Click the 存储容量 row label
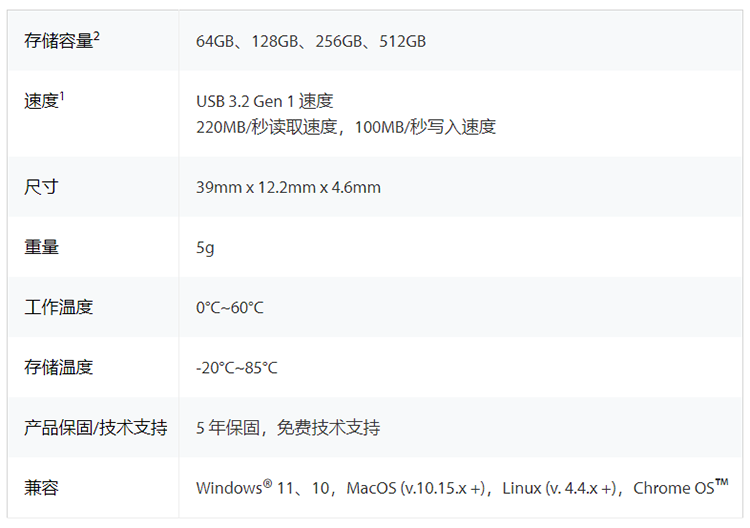The height and width of the screenshot is (528, 750). click(x=58, y=41)
